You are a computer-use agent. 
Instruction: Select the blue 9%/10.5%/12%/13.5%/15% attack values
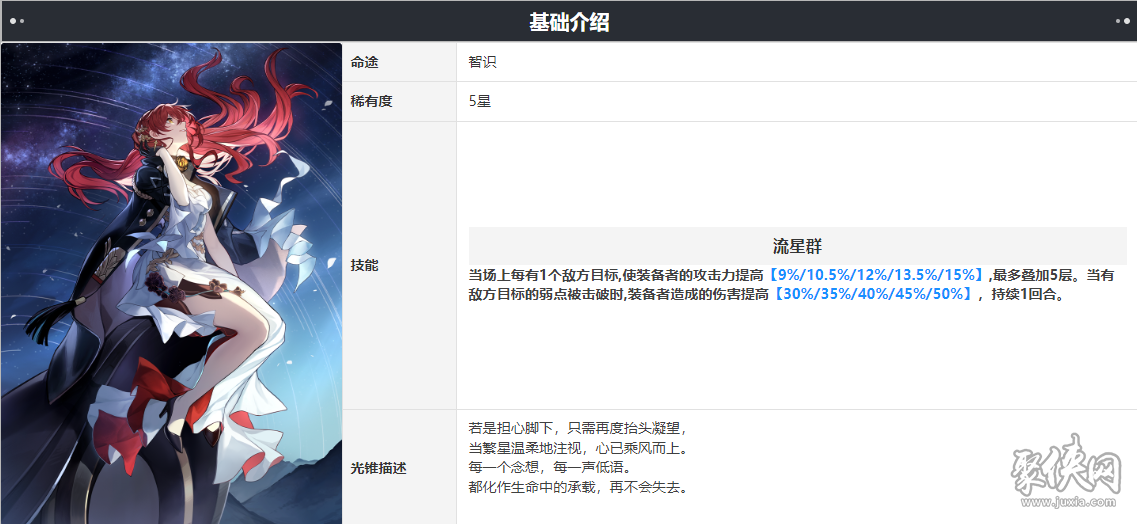(876, 275)
